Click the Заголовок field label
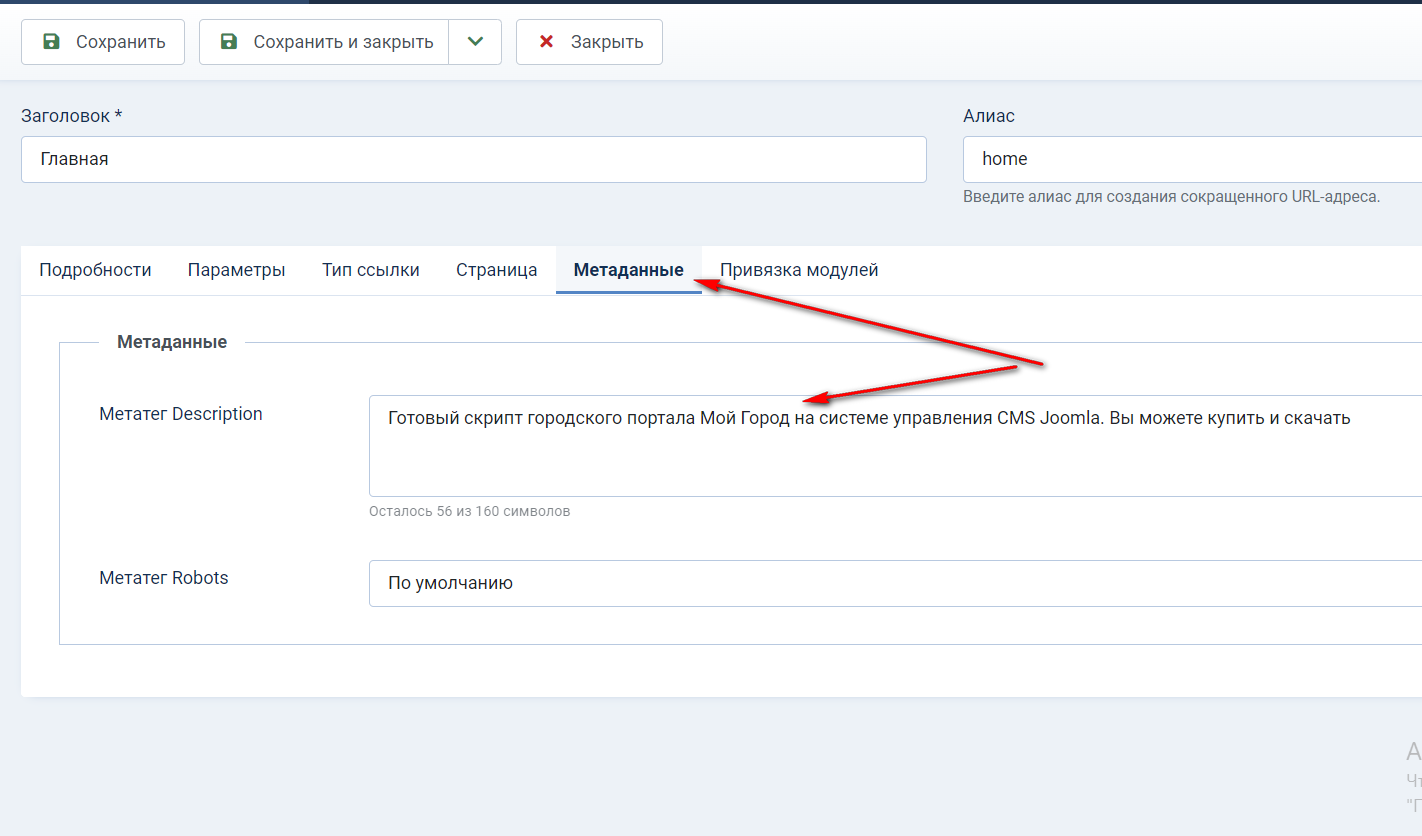The height and width of the screenshot is (836, 1422). coord(71,116)
